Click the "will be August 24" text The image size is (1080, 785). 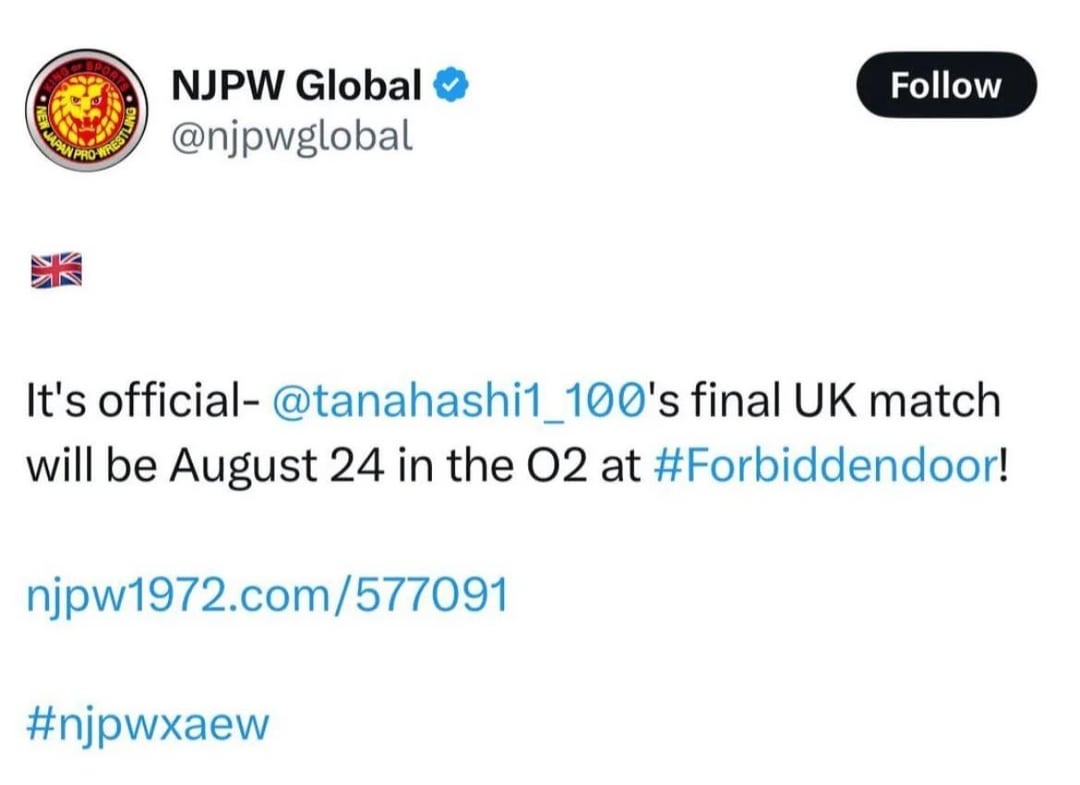205,466
